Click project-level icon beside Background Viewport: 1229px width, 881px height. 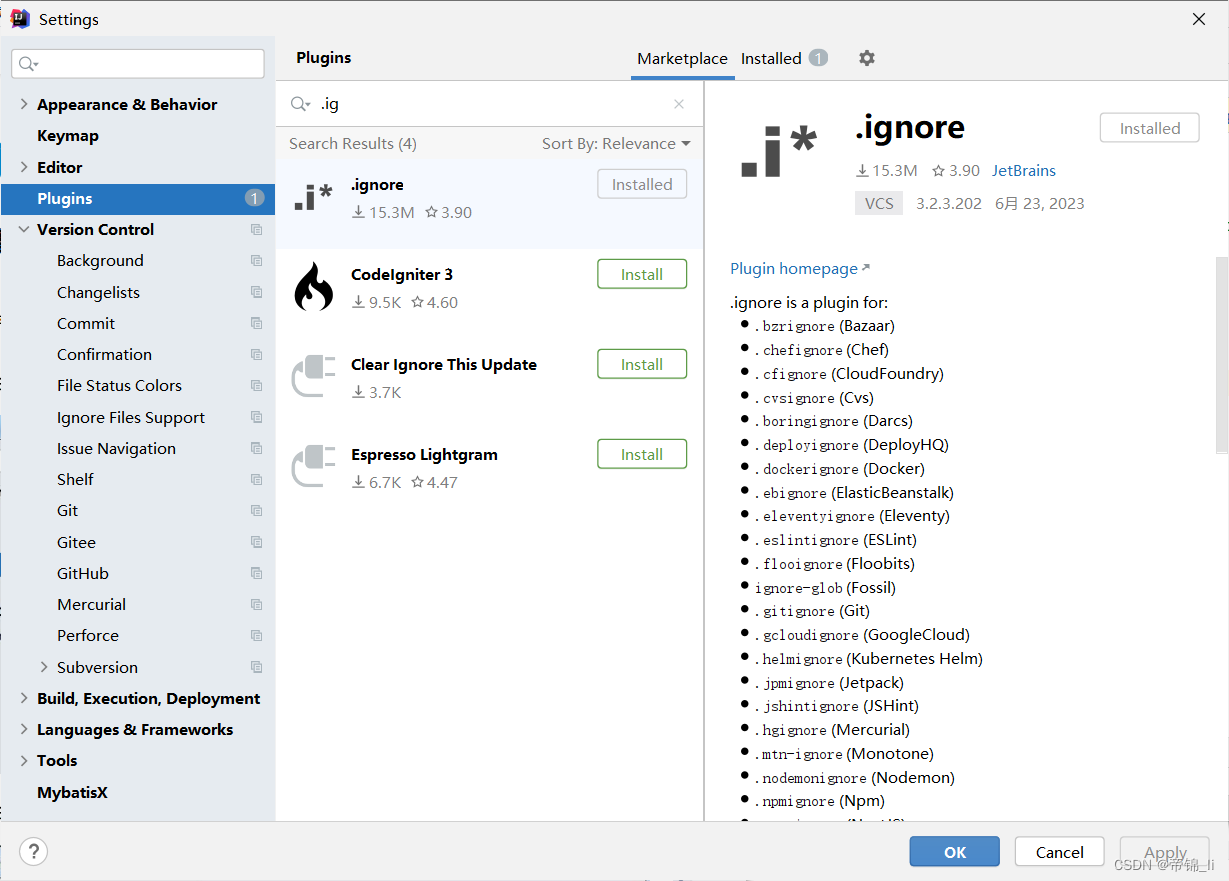257,260
